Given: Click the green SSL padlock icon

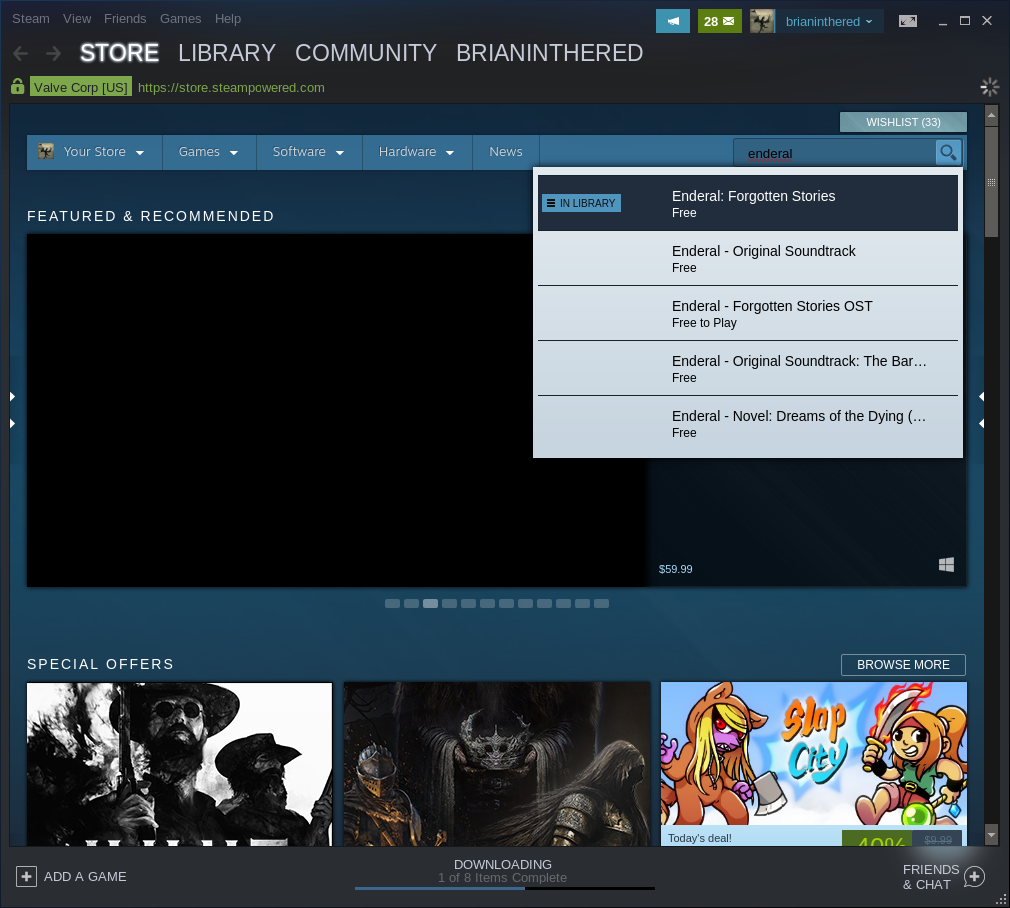Looking at the screenshot, I should point(17,86).
